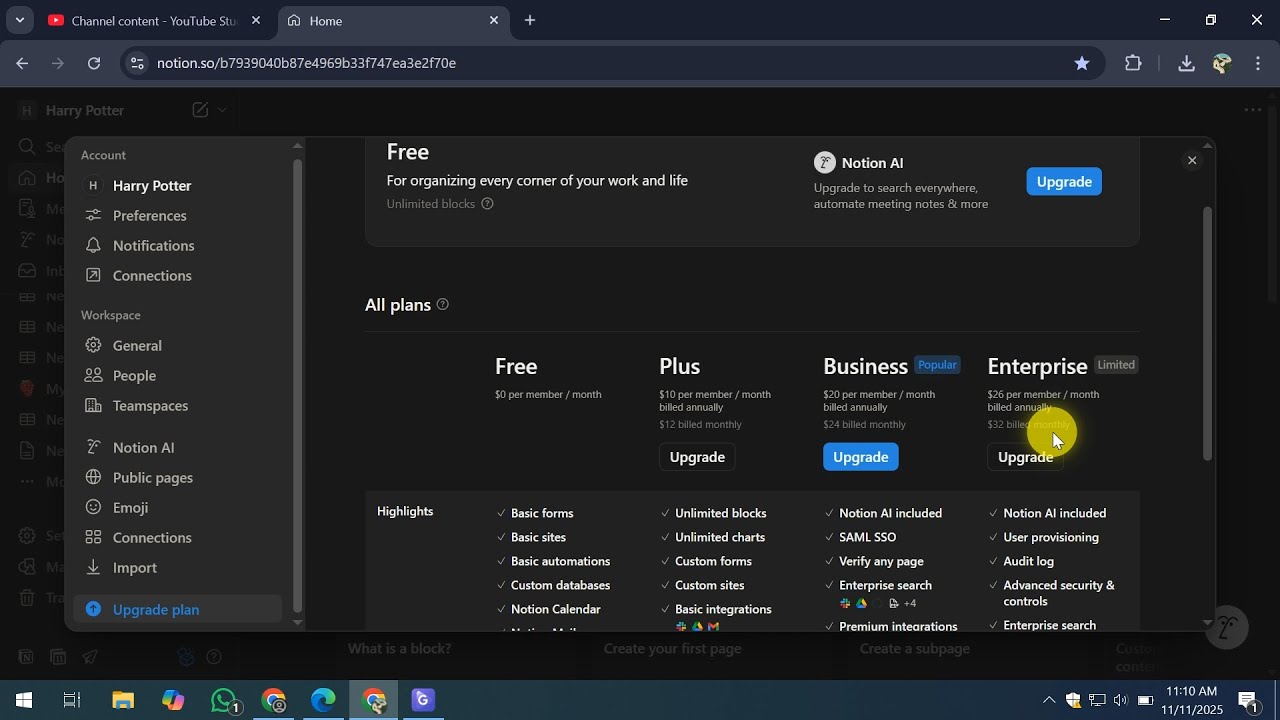Go back to previous page
The width and height of the screenshot is (1280, 720).
pyautogui.click(x=22, y=63)
